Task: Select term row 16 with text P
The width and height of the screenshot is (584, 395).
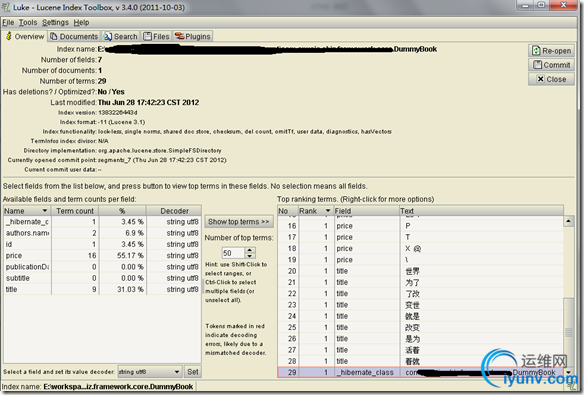Action: [420, 226]
